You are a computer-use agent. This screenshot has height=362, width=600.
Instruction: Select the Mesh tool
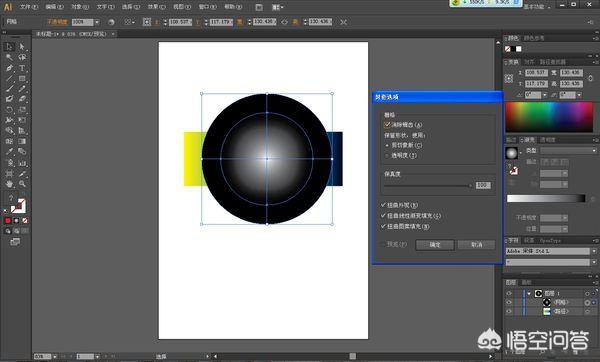click(x=9, y=141)
